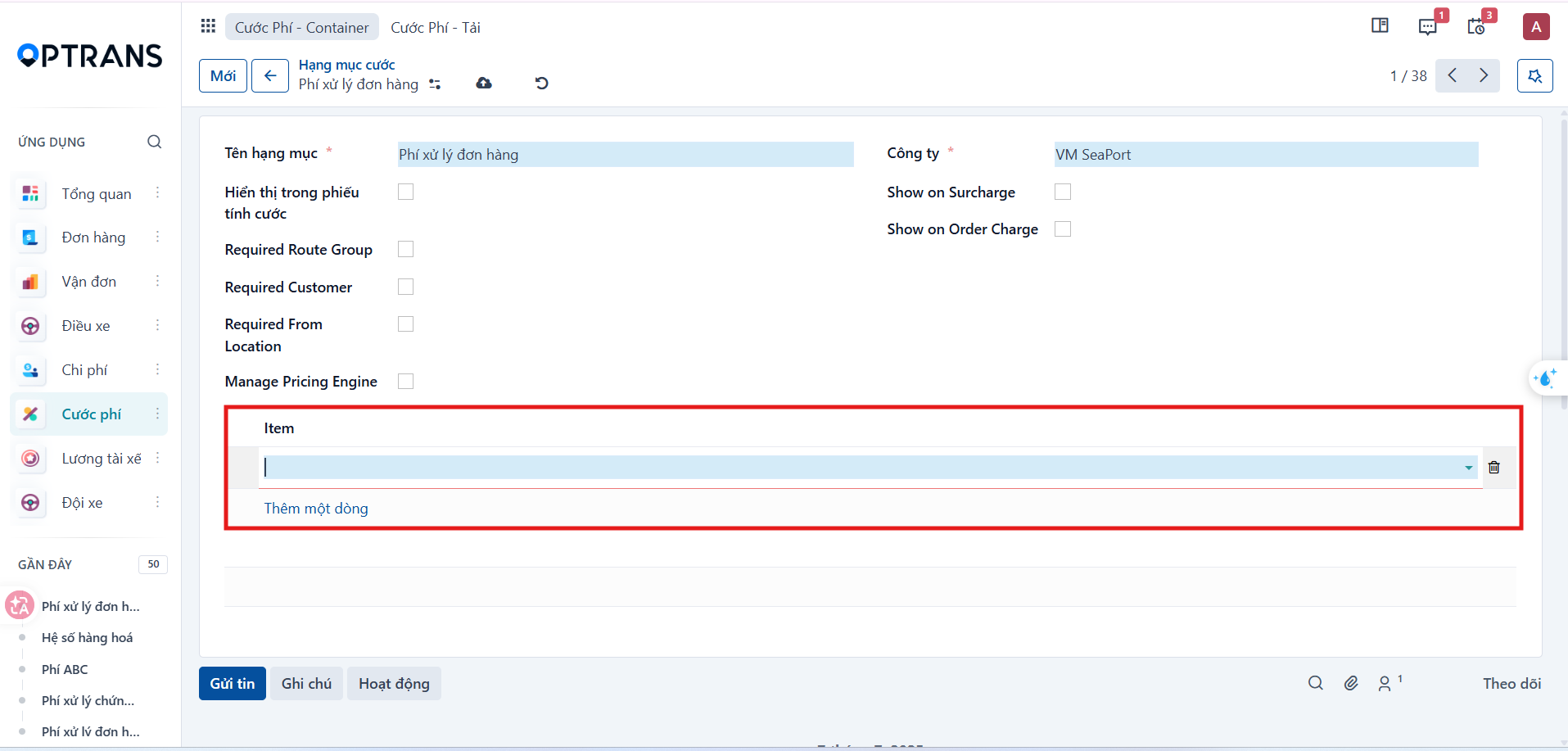Click the discard changes undo icon
Screen dimensions: 1568x751
541,83
